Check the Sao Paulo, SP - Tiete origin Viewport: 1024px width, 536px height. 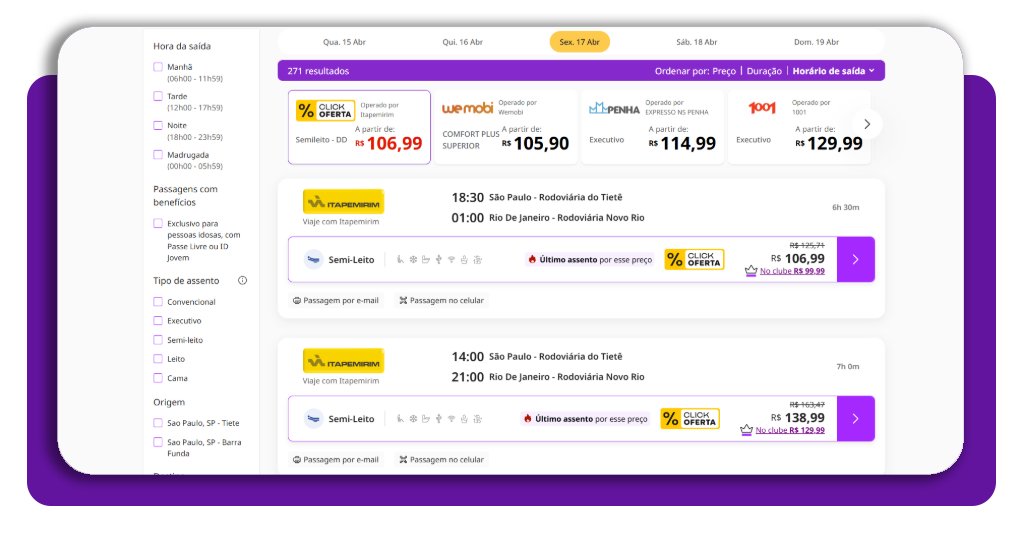[158, 423]
